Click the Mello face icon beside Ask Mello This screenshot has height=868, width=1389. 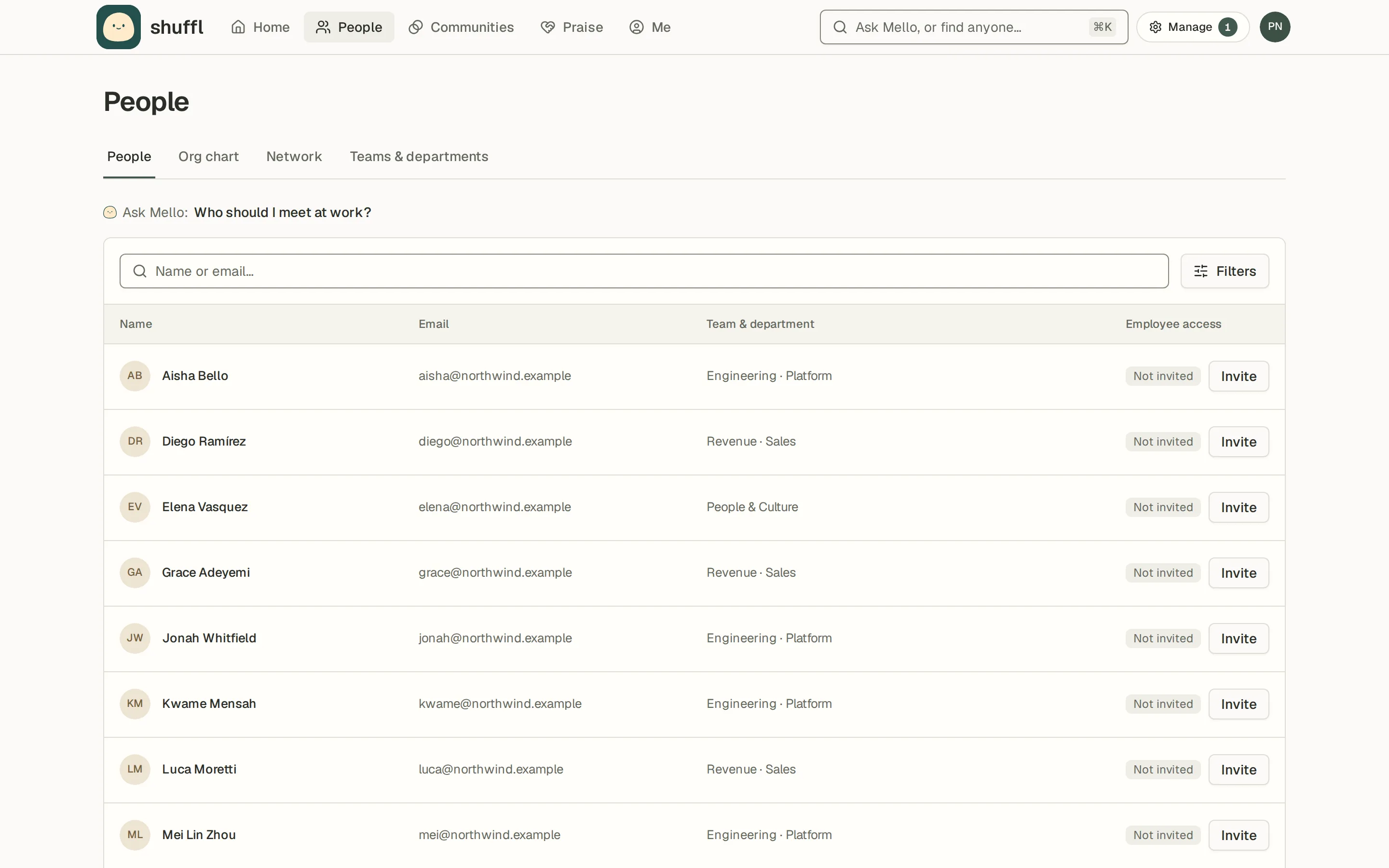110,212
